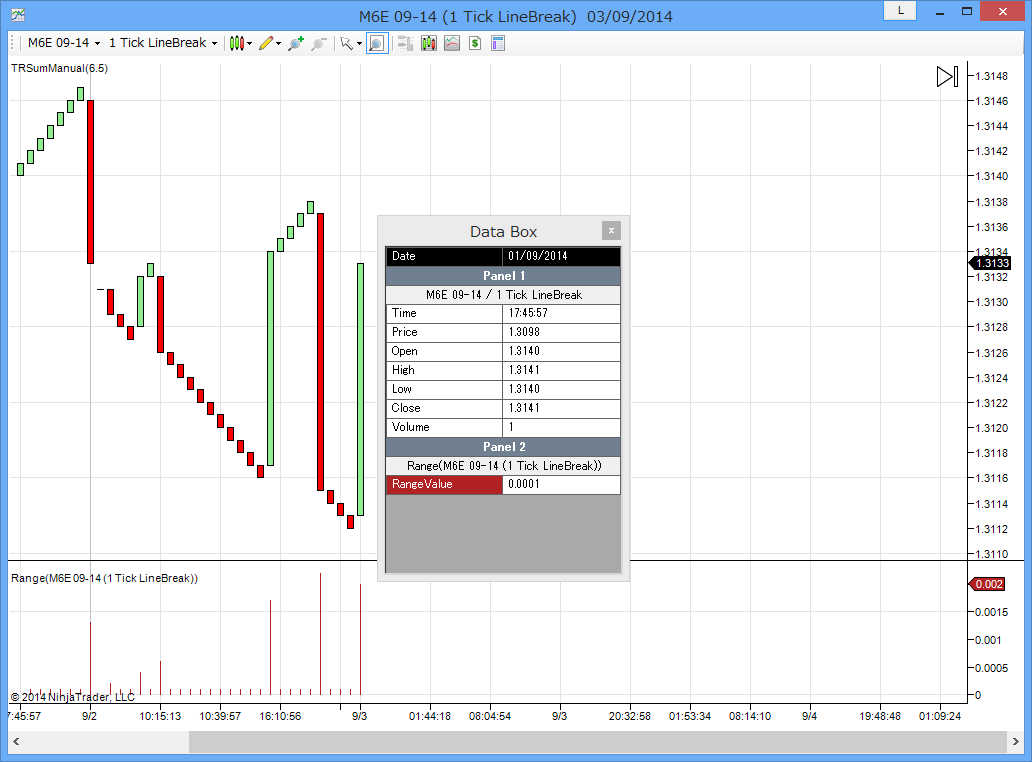Viewport: 1032px width, 762px height.
Task: Click the horizontal scrollbar thumb
Action: pos(598,742)
